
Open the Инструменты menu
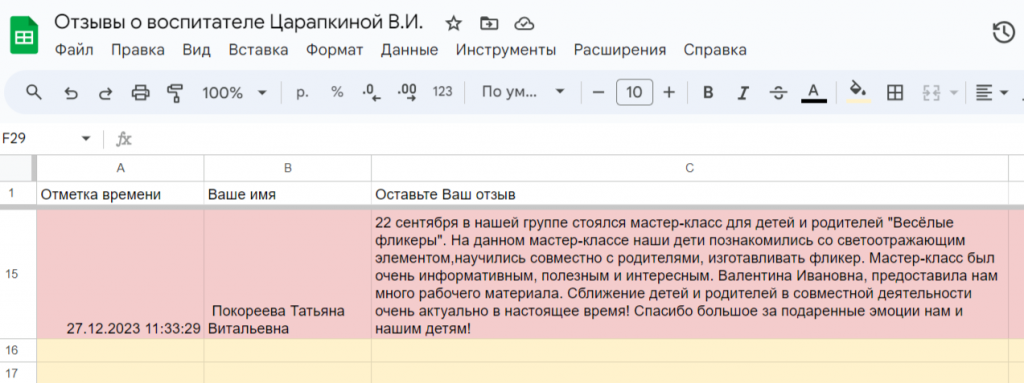click(506, 50)
